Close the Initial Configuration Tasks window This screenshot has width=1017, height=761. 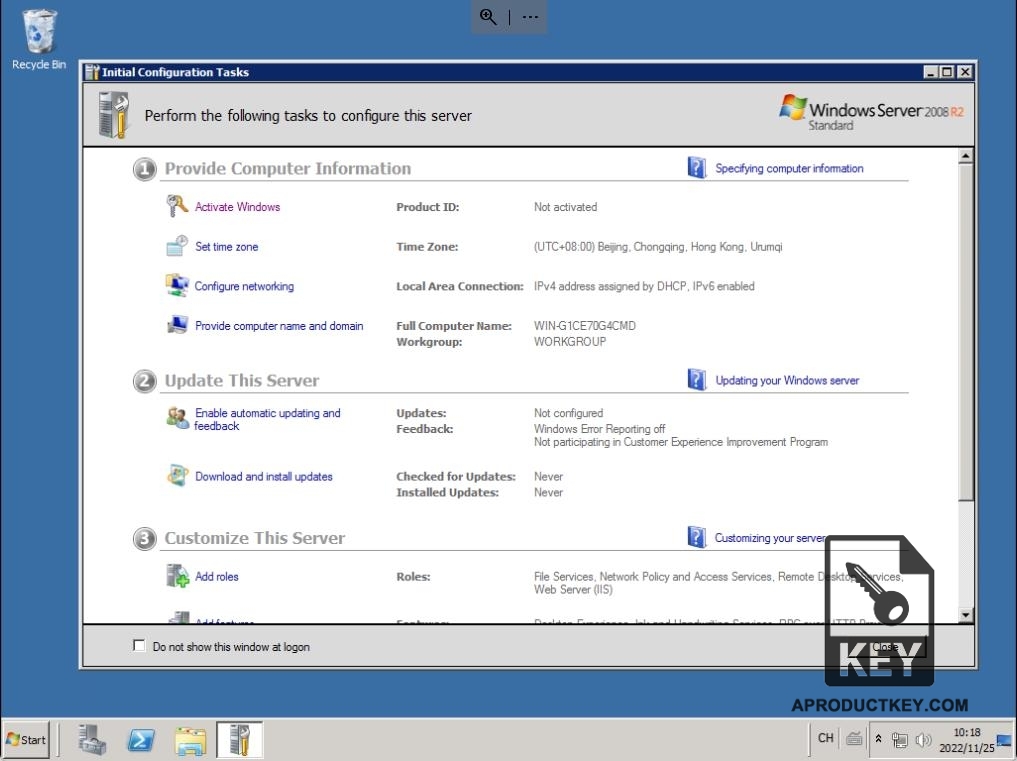pos(965,72)
